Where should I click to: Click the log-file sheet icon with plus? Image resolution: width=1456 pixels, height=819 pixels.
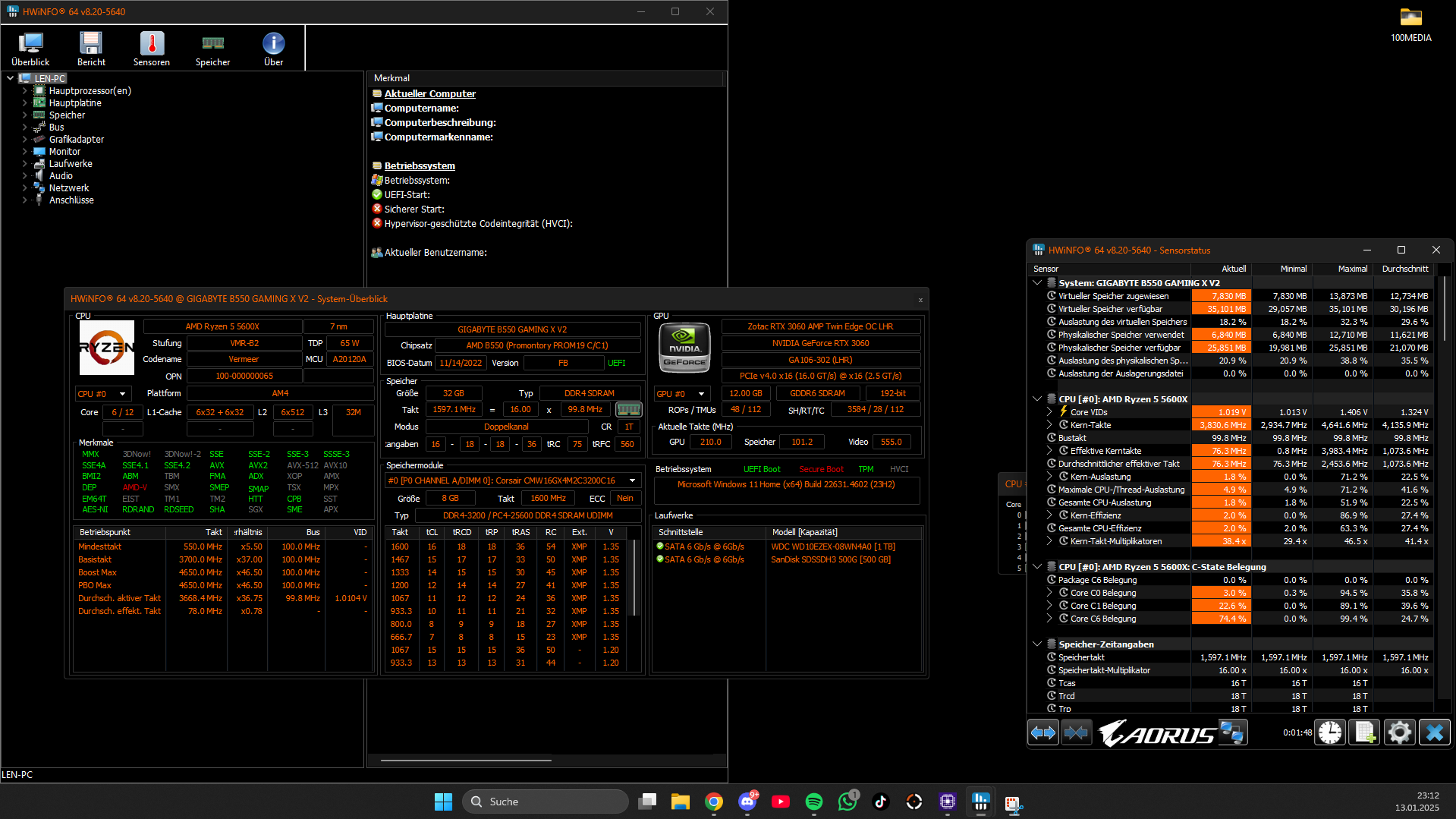tap(1365, 732)
